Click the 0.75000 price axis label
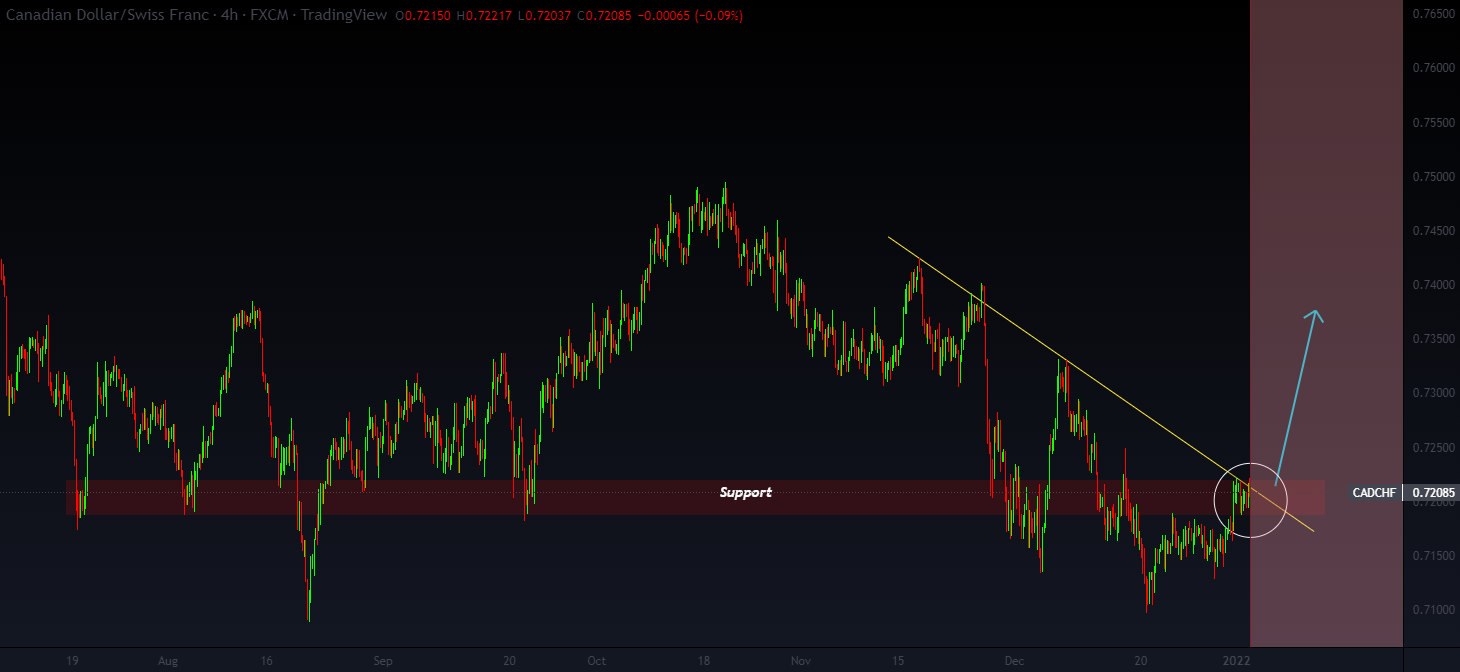Image resolution: width=1460 pixels, height=672 pixels. point(1433,177)
